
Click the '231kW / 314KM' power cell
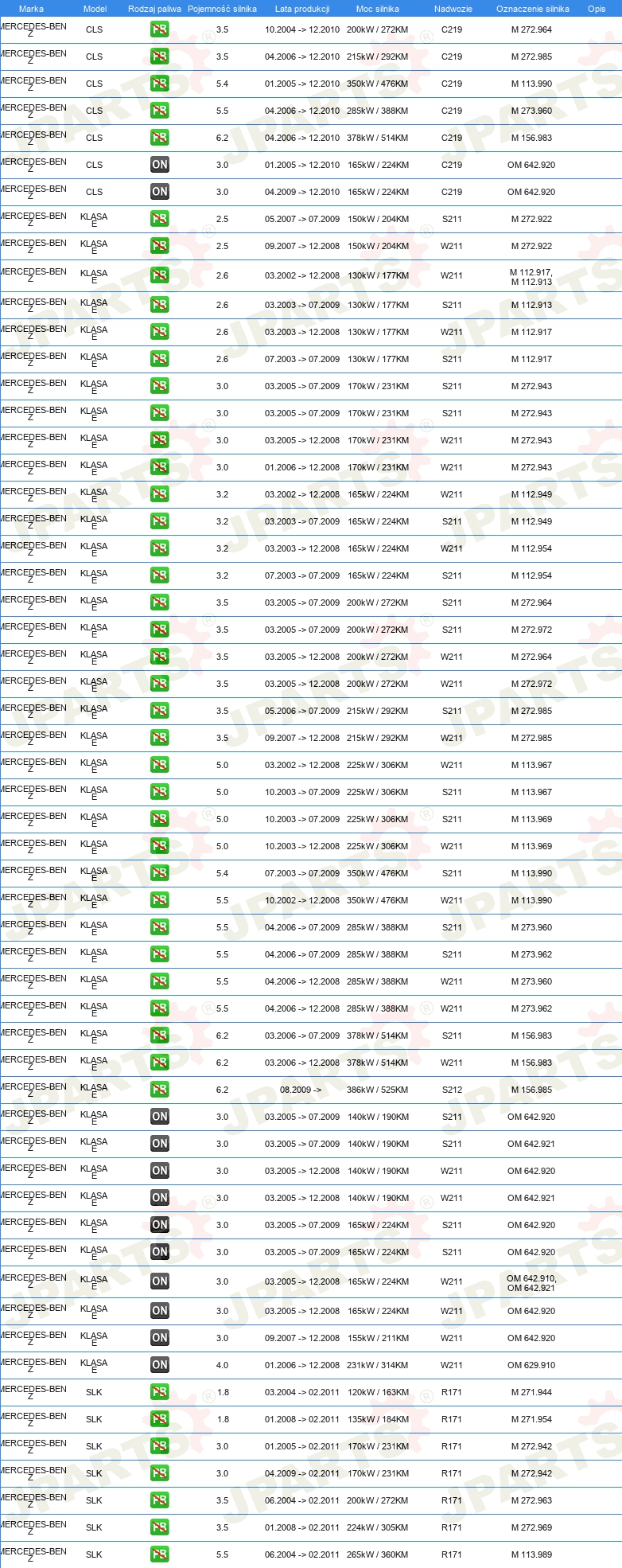pyautogui.click(x=378, y=1365)
